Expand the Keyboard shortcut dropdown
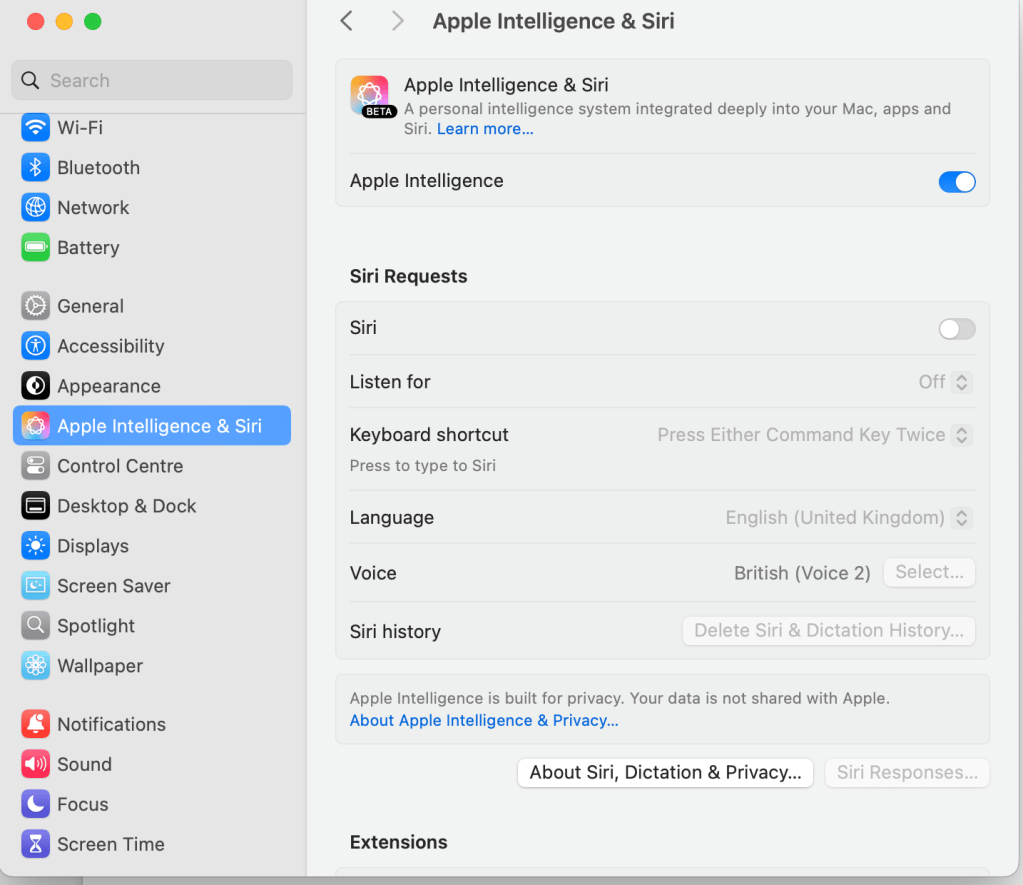Screen dimensions: 1023x885 click(815, 435)
